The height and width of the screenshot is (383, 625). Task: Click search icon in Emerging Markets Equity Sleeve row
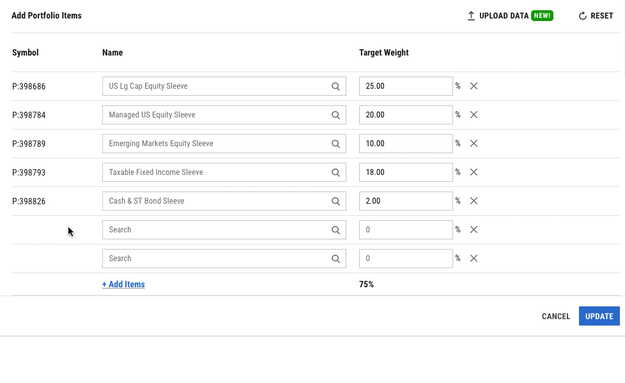pos(336,143)
